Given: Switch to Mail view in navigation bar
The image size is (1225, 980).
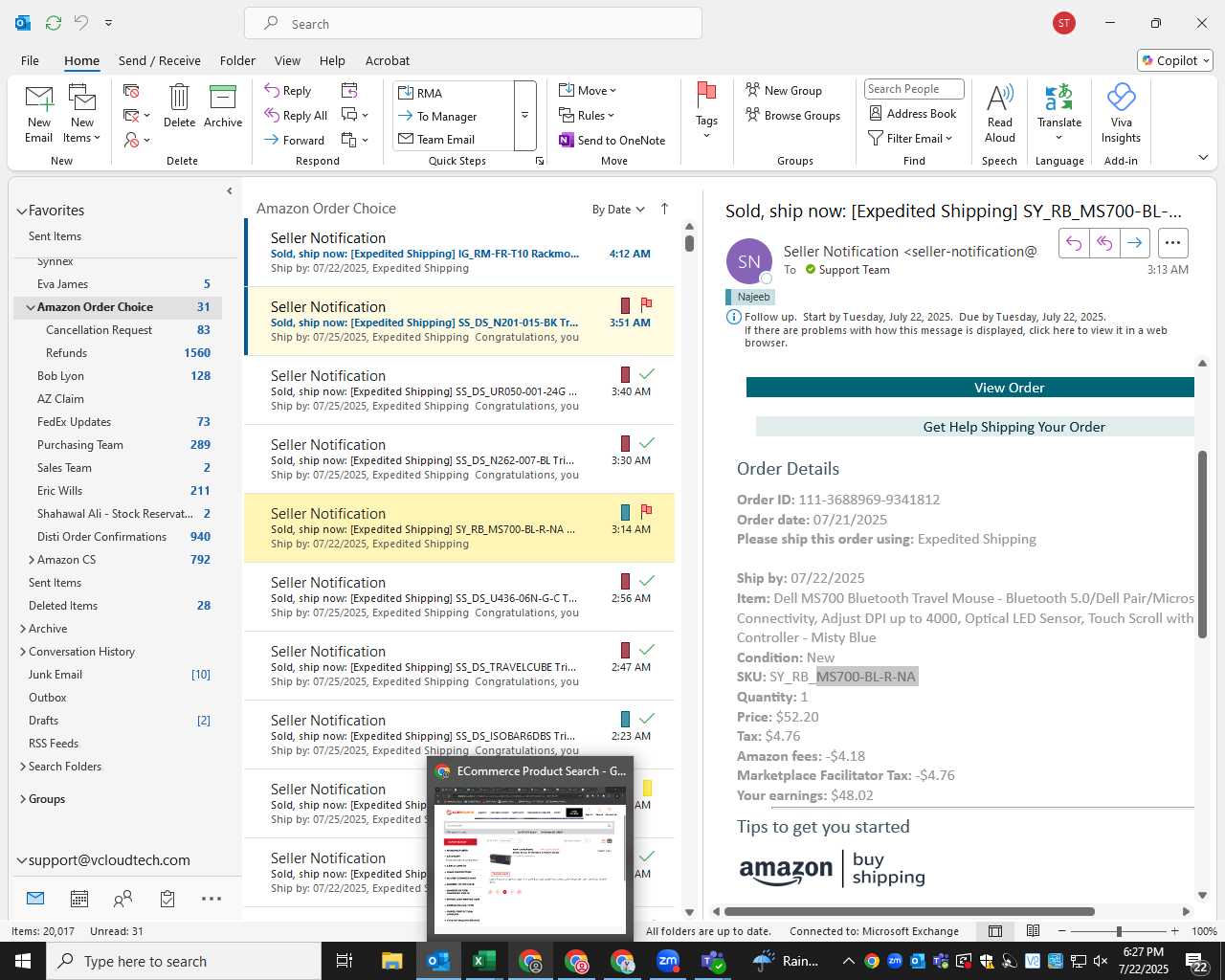Looking at the screenshot, I should (35, 899).
